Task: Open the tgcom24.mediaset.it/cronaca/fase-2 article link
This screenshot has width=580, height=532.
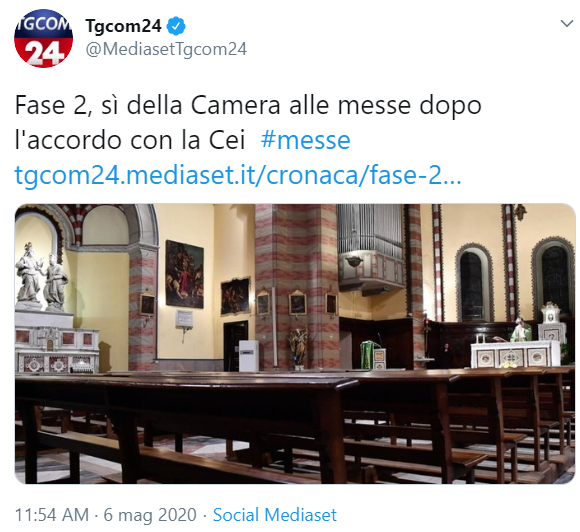Action: pyautogui.click(x=238, y=175)
